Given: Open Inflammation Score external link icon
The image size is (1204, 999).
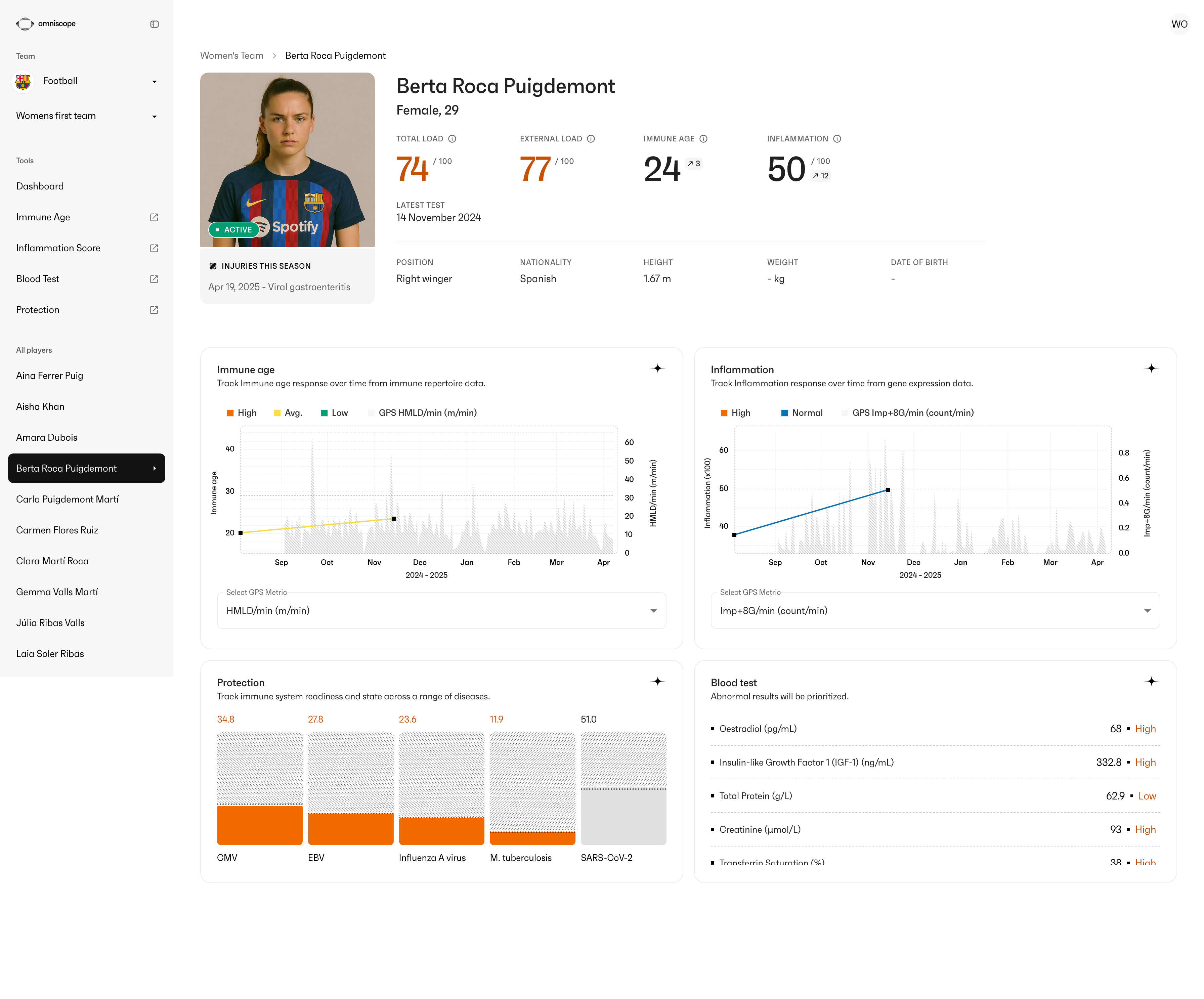Looking at the screenshot, I should tap(154, 248).
